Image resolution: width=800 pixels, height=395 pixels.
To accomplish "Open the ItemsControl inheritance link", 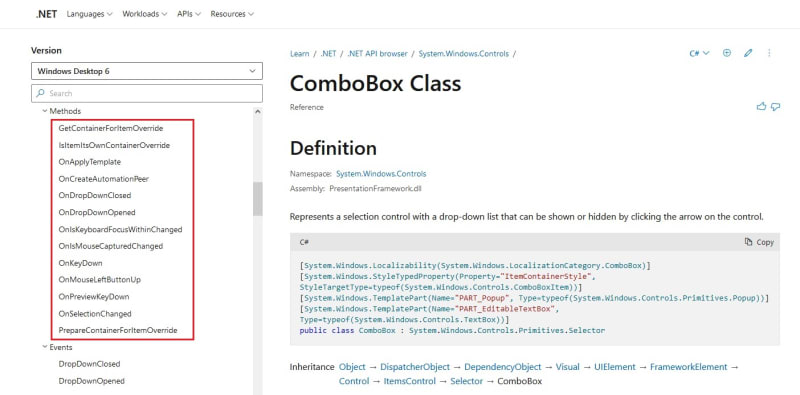I will pos(410,381).
